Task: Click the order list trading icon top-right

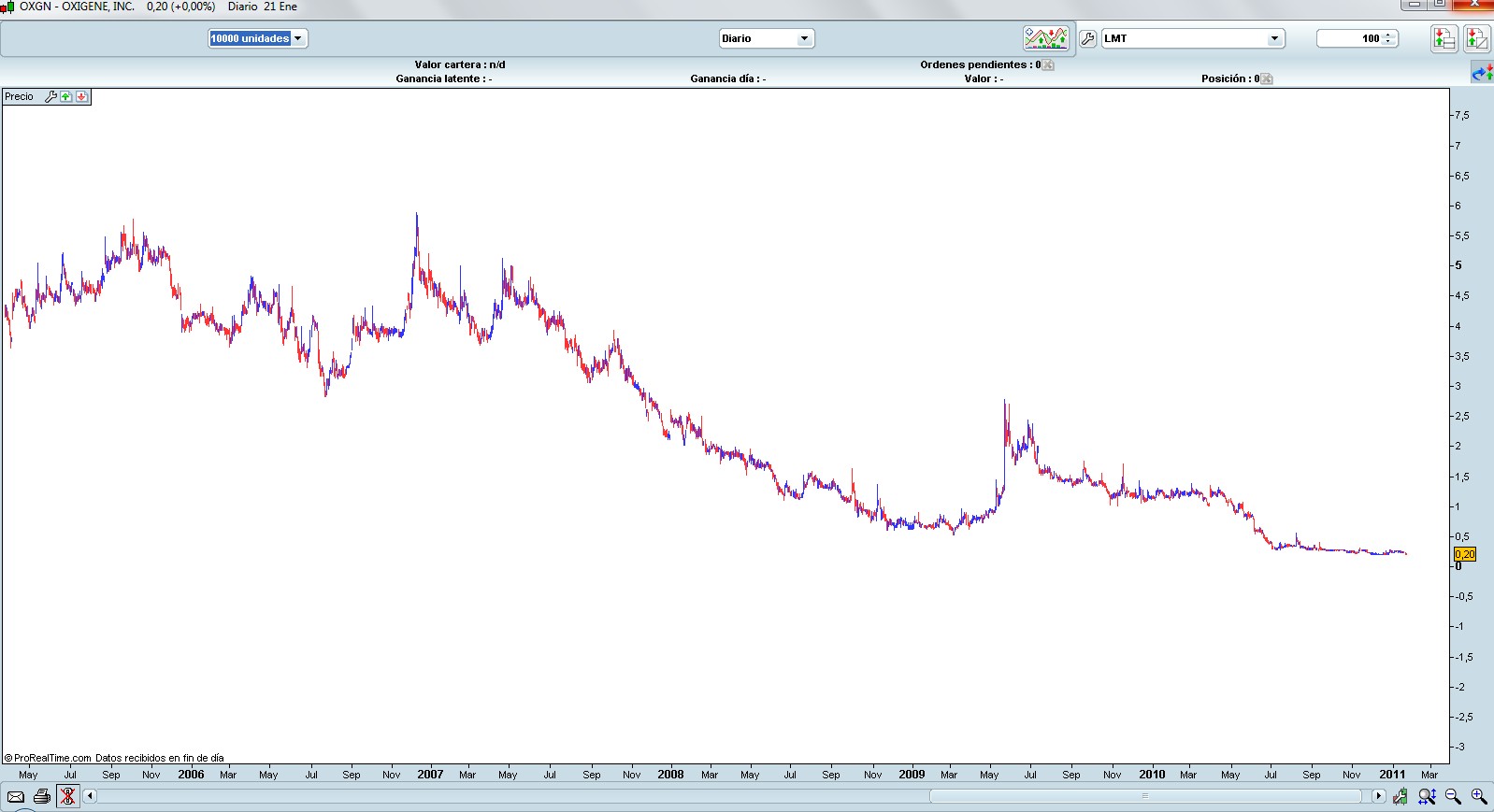Action: [x=1444, y=38]
